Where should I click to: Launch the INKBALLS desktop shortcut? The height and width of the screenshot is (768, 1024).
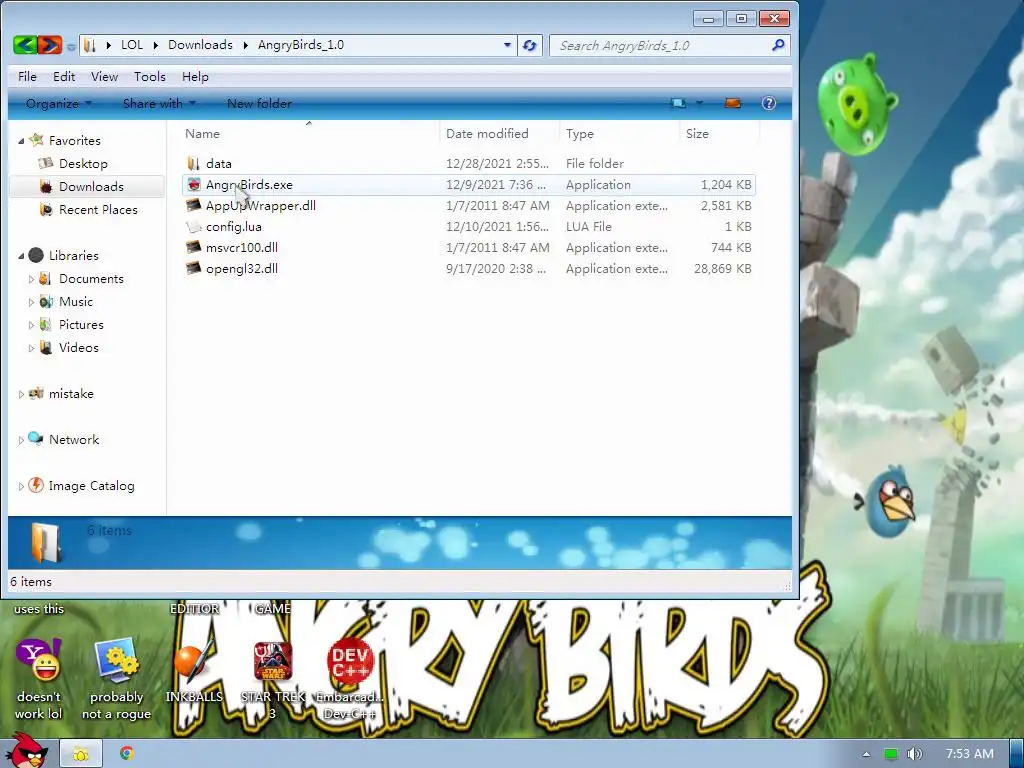point(194,661)
